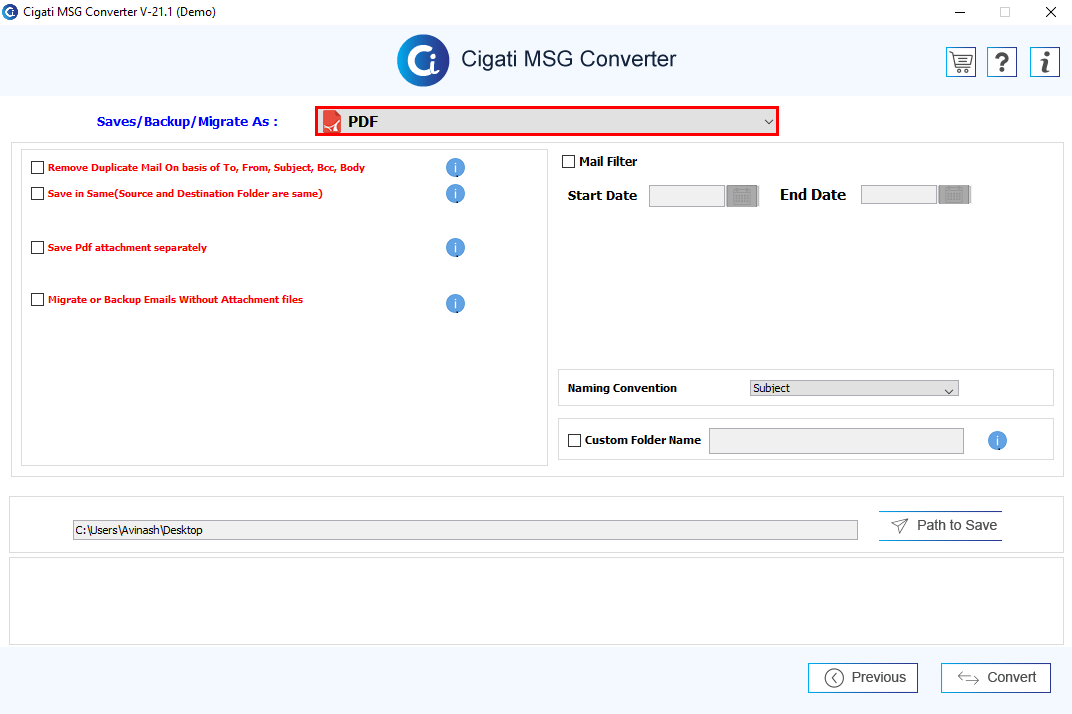Open the End Date calendar picker

[x=954, y=195]
